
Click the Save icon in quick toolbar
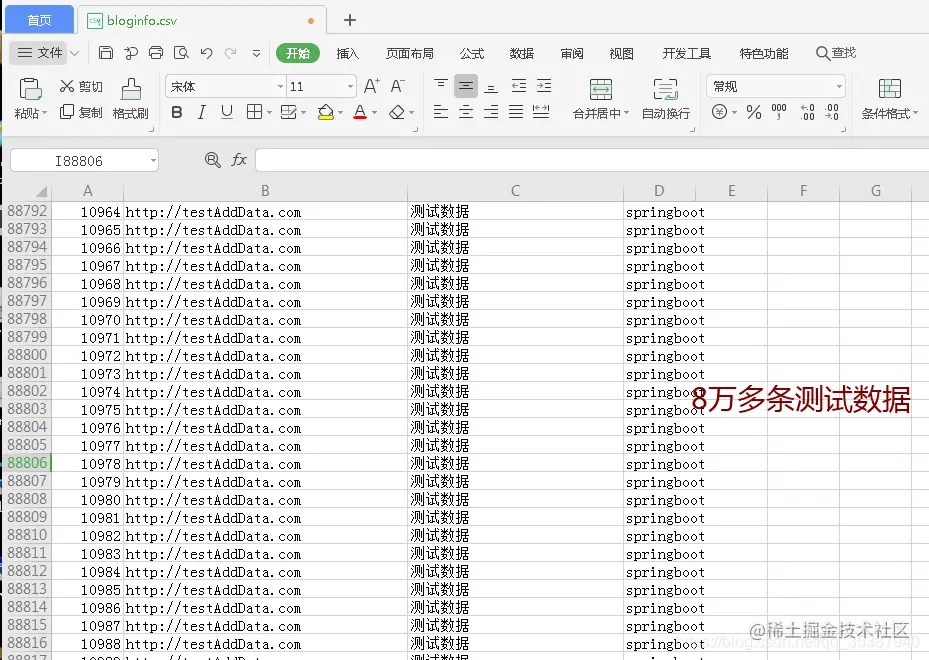(106, 53)
